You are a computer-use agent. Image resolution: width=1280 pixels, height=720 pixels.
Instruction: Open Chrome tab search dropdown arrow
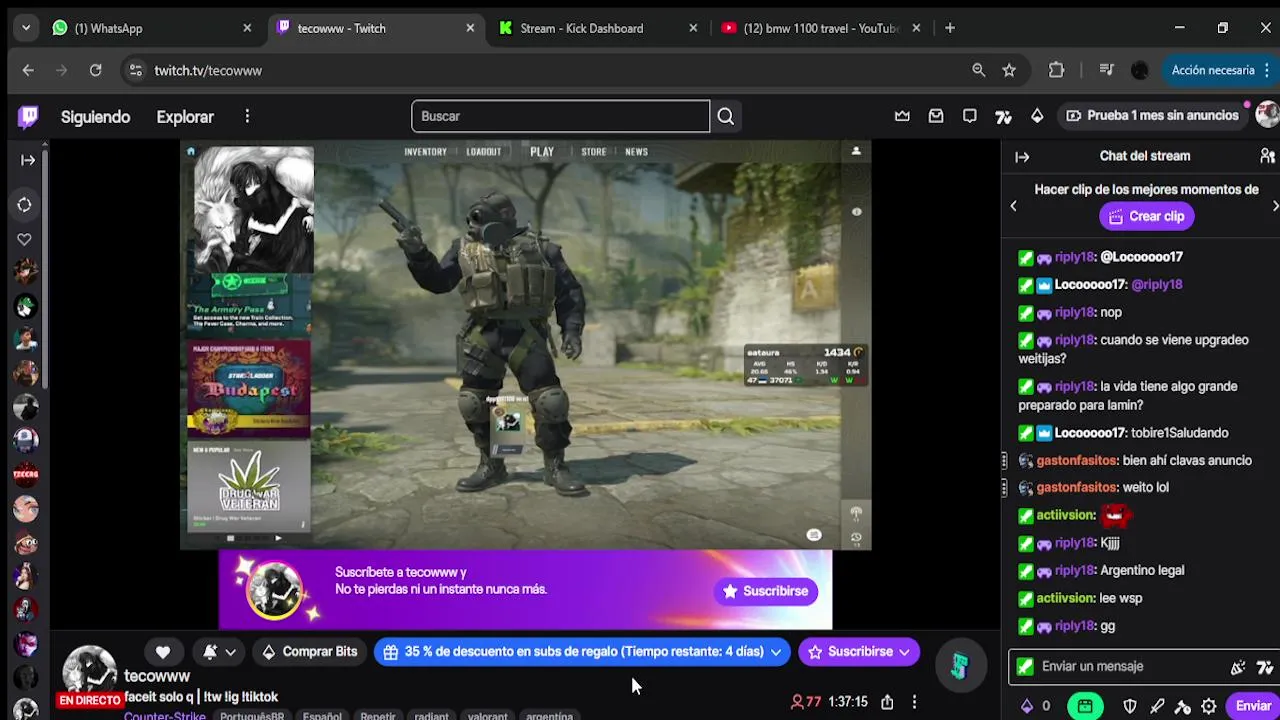pyautogui.click(x=26, y=28)
